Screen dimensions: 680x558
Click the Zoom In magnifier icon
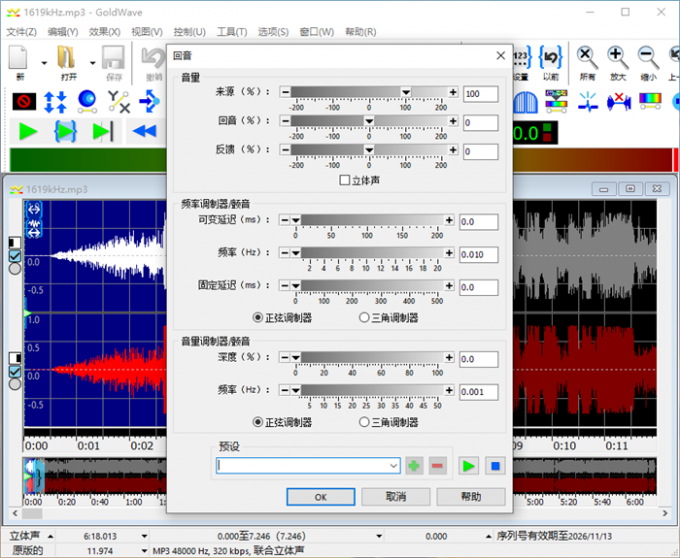(x=618, y=58)
